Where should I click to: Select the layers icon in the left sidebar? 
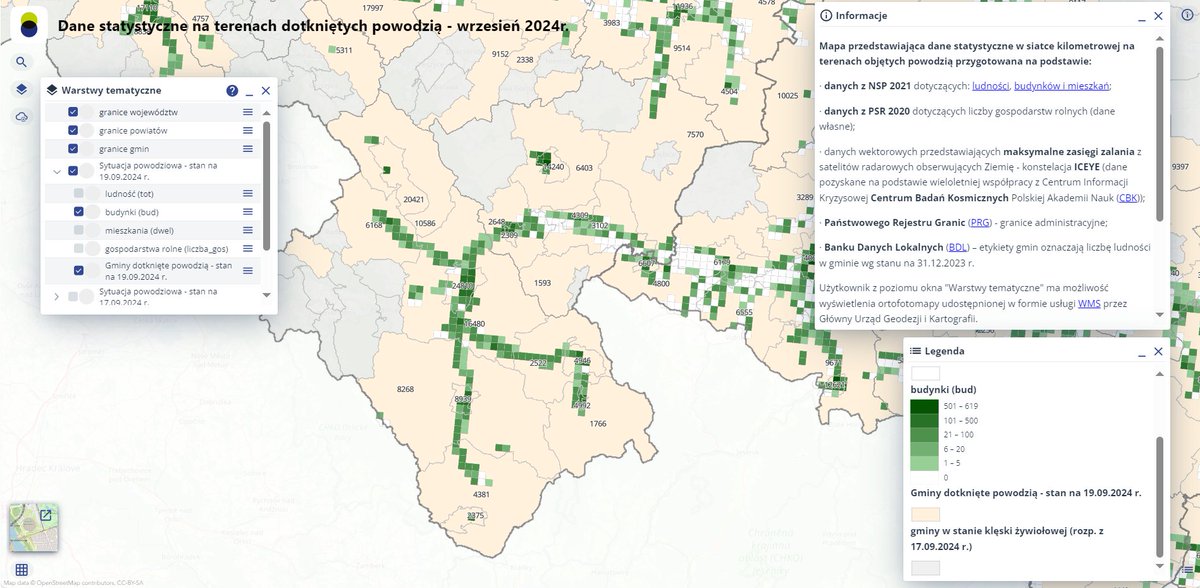[22, 89]
